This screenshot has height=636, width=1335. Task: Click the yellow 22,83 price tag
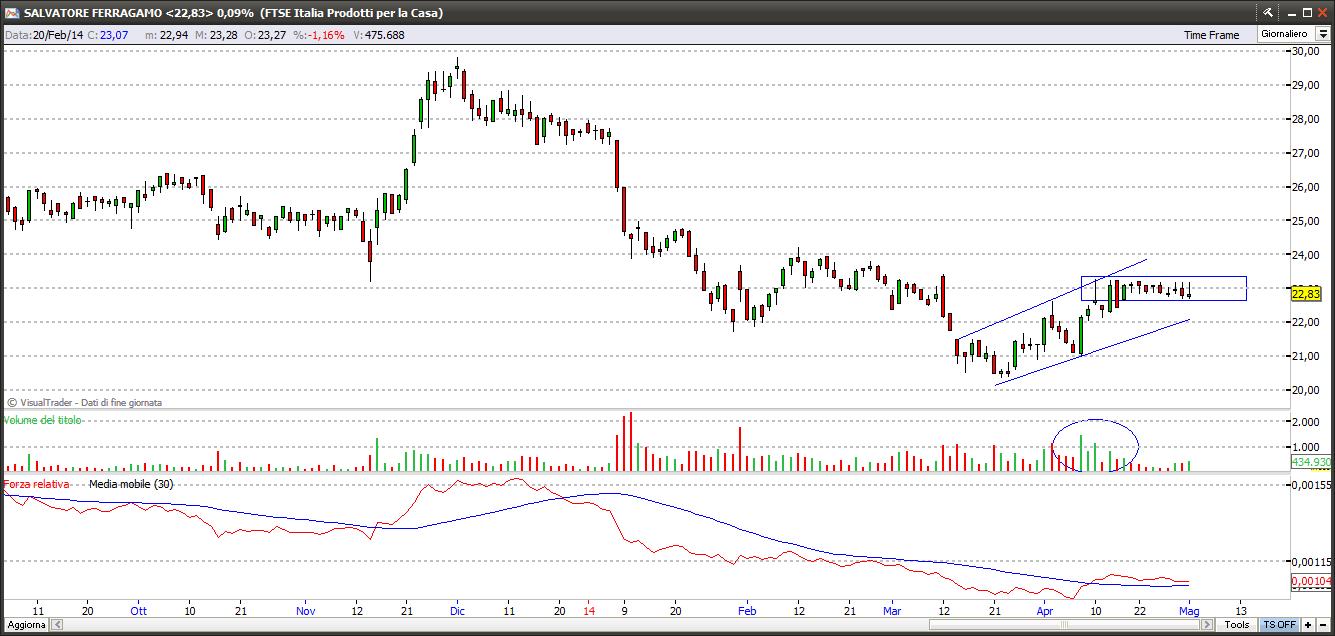tap(1306, 294)
